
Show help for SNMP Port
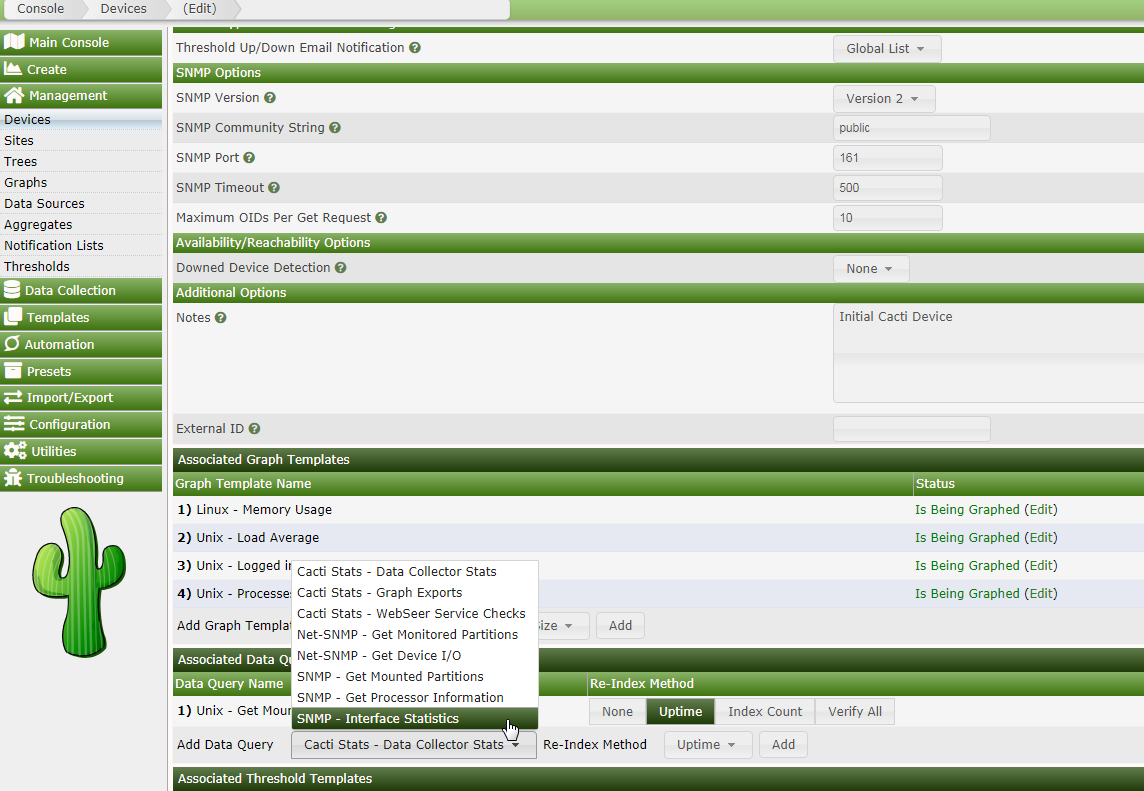(249, 158)
